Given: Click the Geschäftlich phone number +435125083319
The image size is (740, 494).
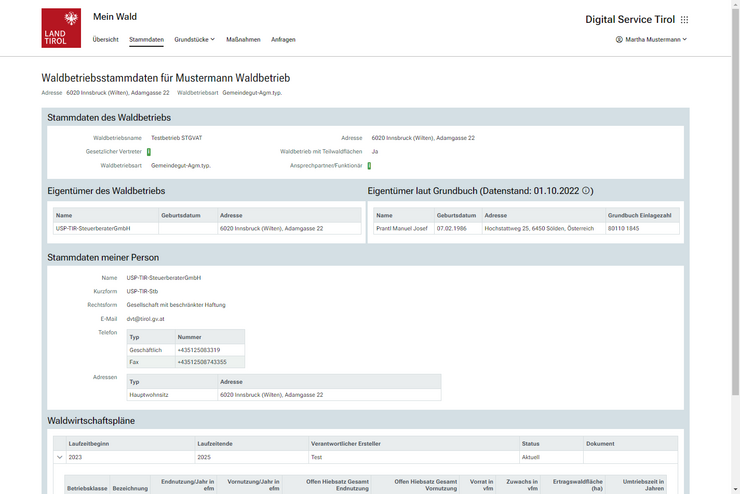Looking at the screenshot, I should tap(199, 350).
